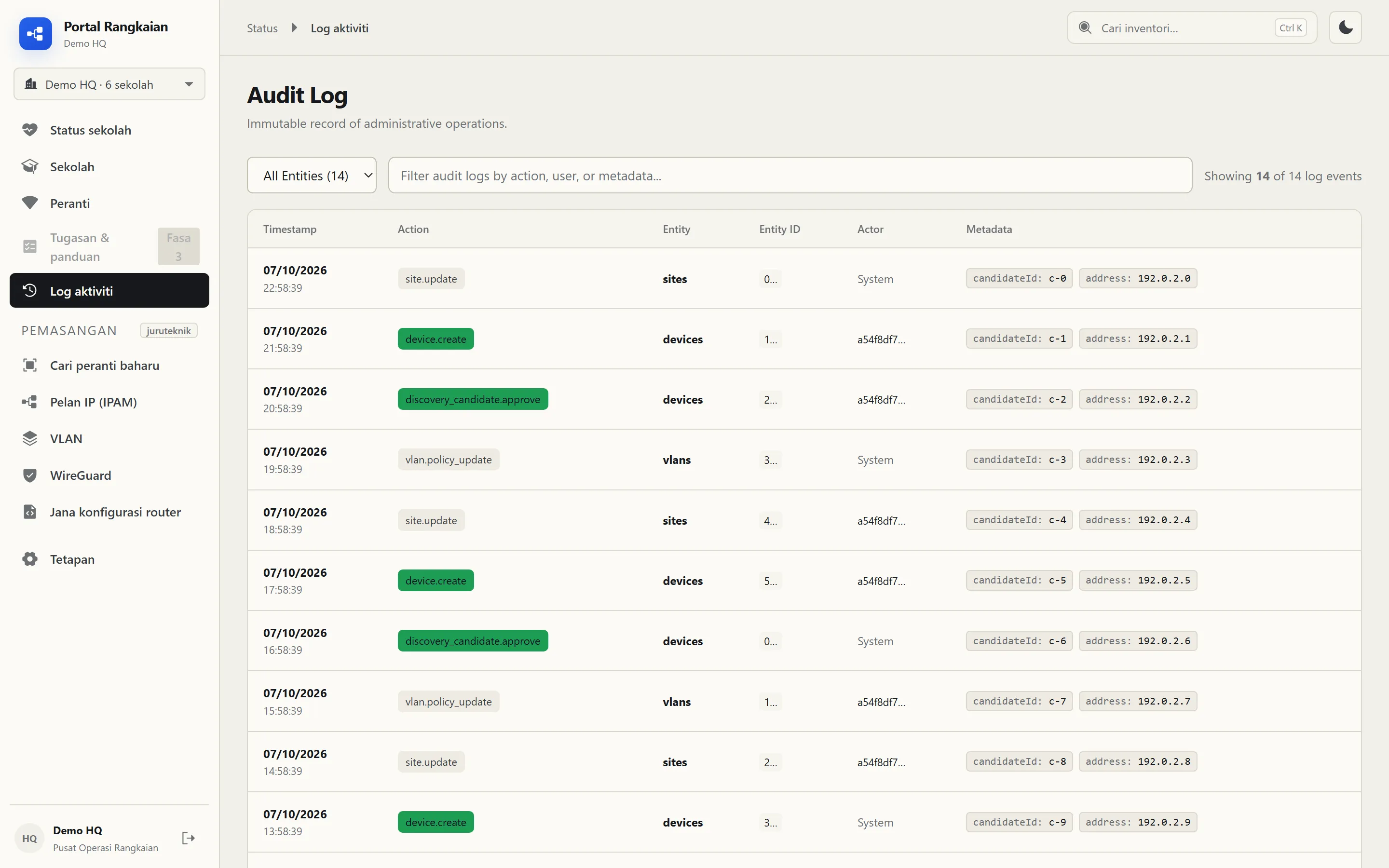Click site.update tag in 22:58:39 row
This screenshot has width=1389, height=868.
point(431,279)
